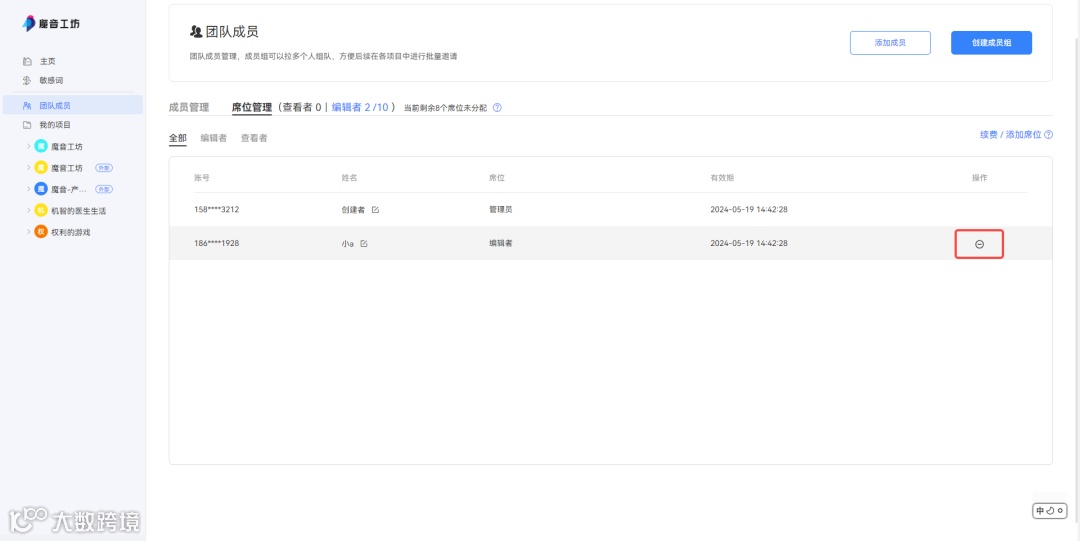This screenshot has height=541, width=1080.
Task: Expand the yellow-avatar 魔音工坊 project tagged 外部
Action: pos(28,167)
